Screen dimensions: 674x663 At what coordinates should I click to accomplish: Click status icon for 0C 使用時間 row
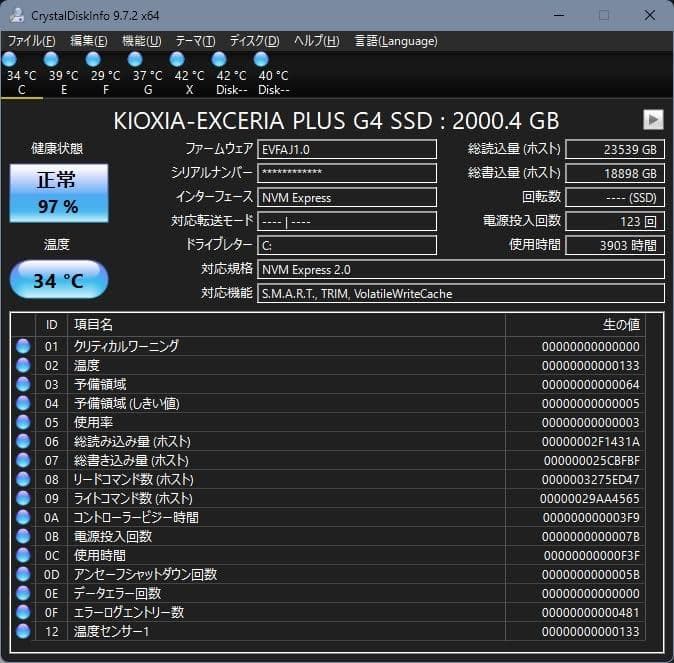click(x=23, y=555)
